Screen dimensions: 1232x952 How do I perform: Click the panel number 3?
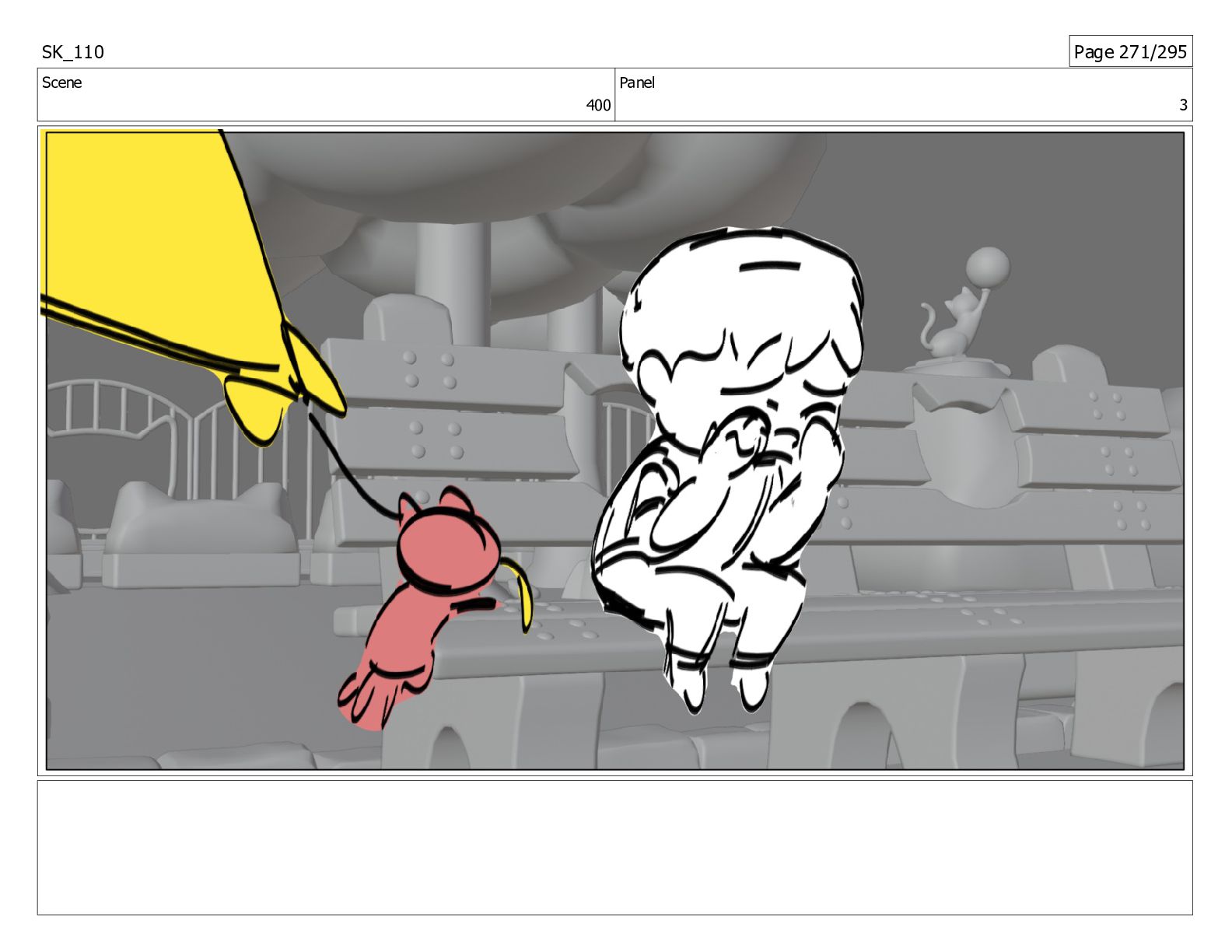coord(1183,106)
